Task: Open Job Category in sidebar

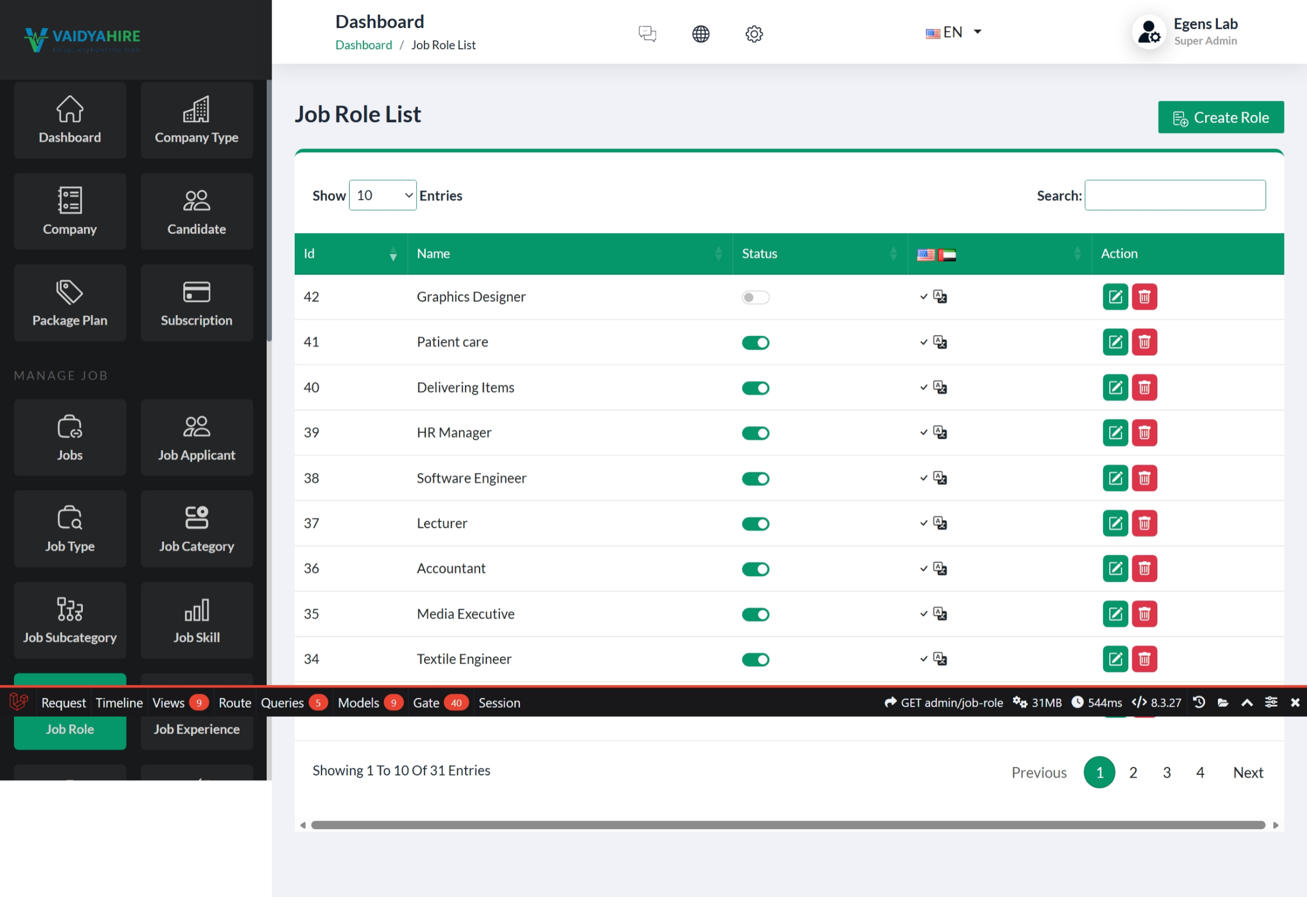Action: click(197, 529)
